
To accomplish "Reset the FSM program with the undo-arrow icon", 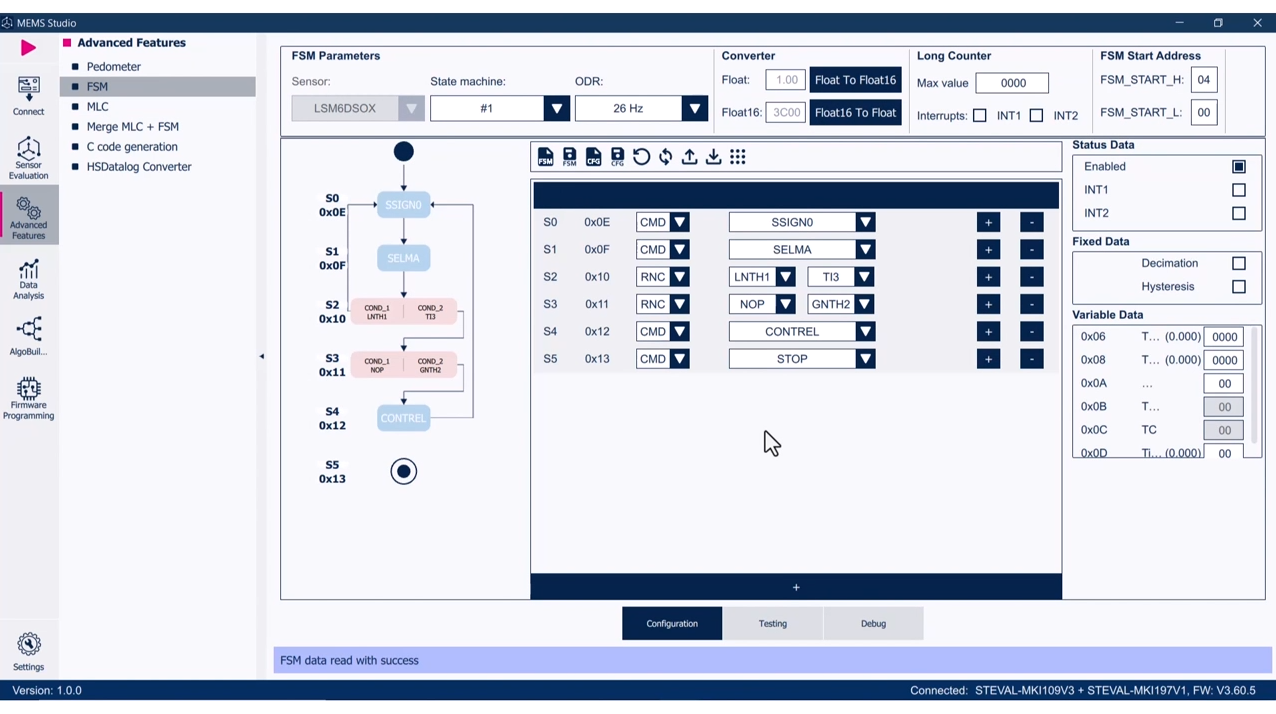I will tap(641, 157).
